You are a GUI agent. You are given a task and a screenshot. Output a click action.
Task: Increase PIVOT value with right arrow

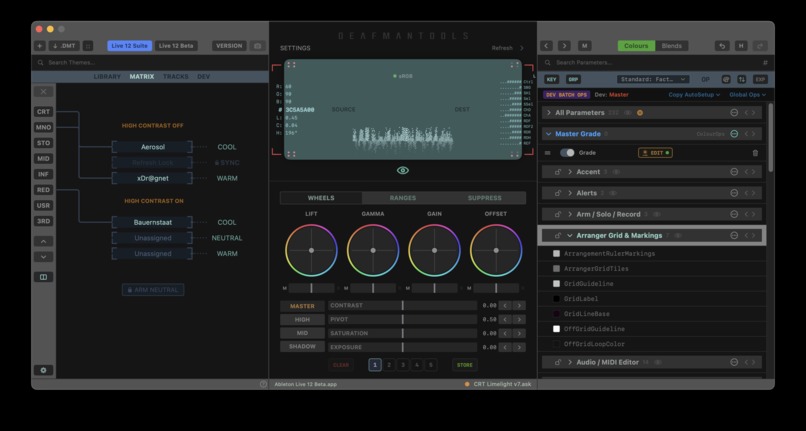pyautogui.click(x=519, y=319)
